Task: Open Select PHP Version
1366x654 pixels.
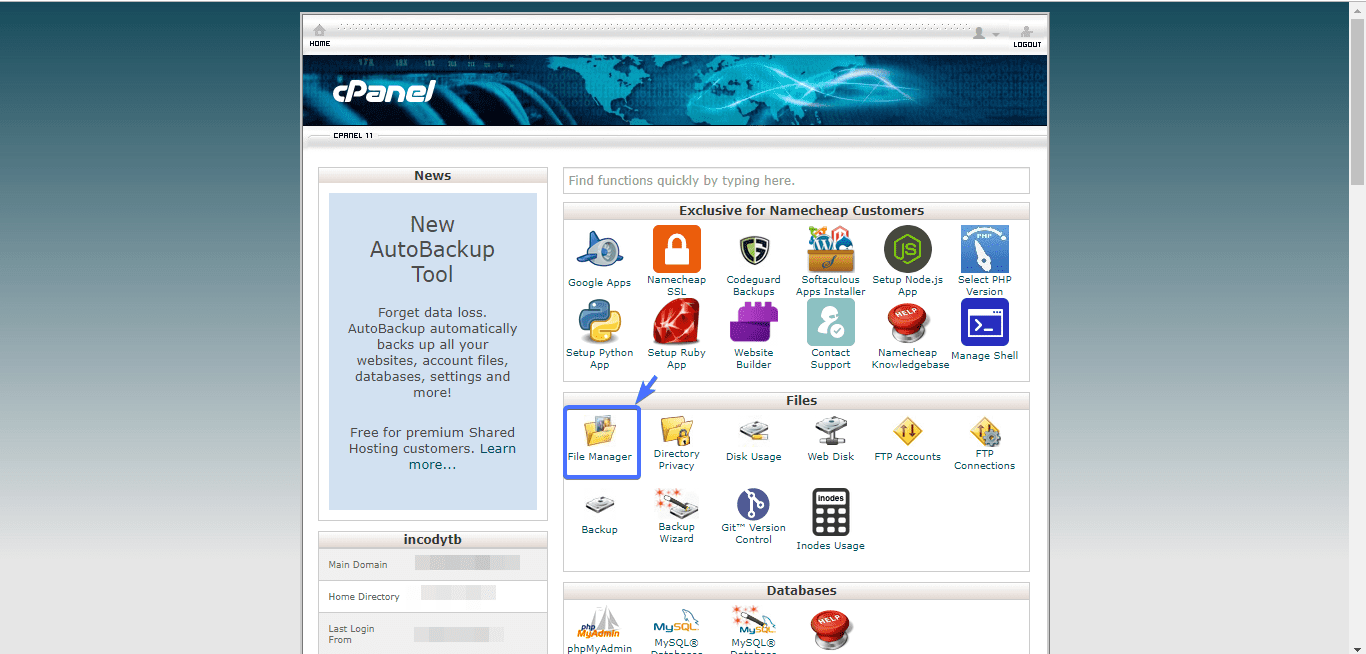Action: click(x=984, y=249)
